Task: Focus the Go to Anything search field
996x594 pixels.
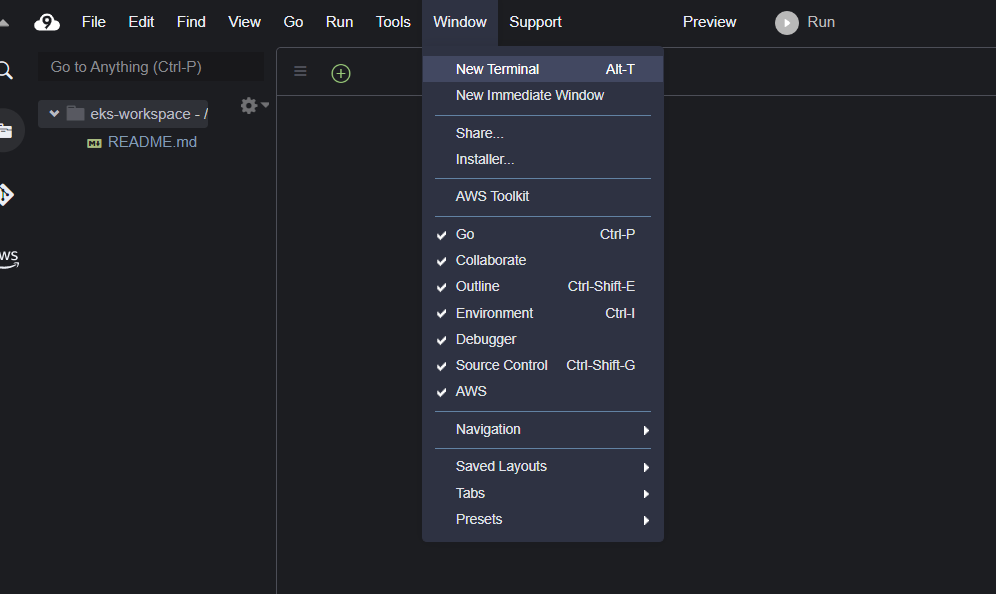Action: point(151,67)
